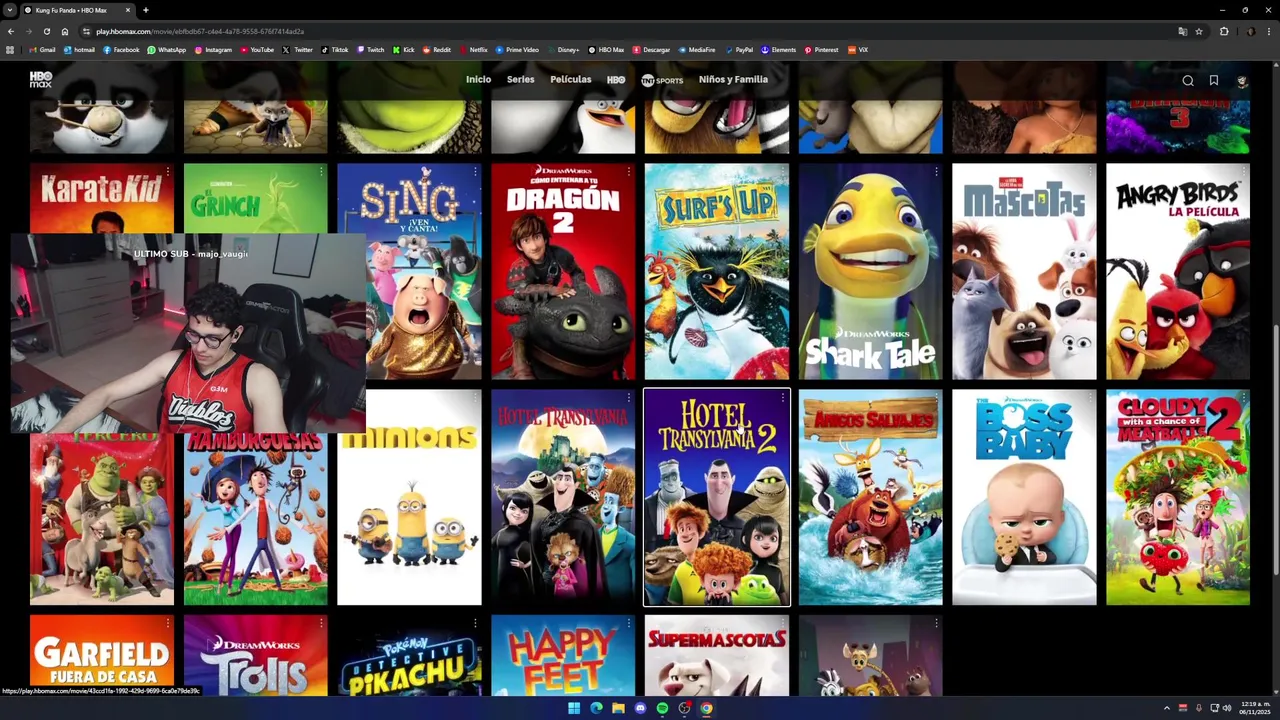Open the YouTube bookmark
Screen dimensions: 1280x720
coord(257,50)
